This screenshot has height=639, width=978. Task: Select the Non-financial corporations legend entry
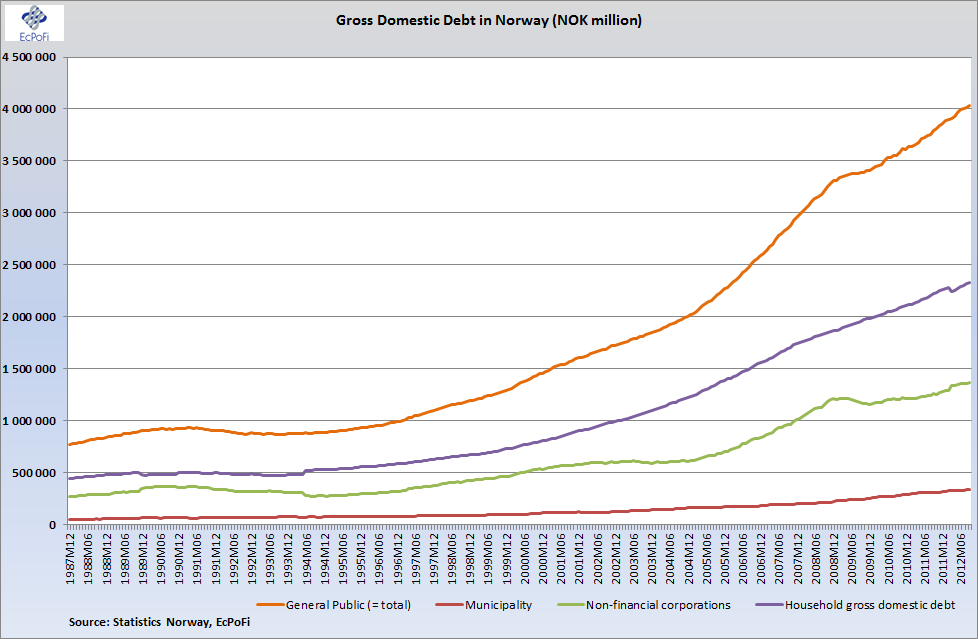(x=652, y=604)
